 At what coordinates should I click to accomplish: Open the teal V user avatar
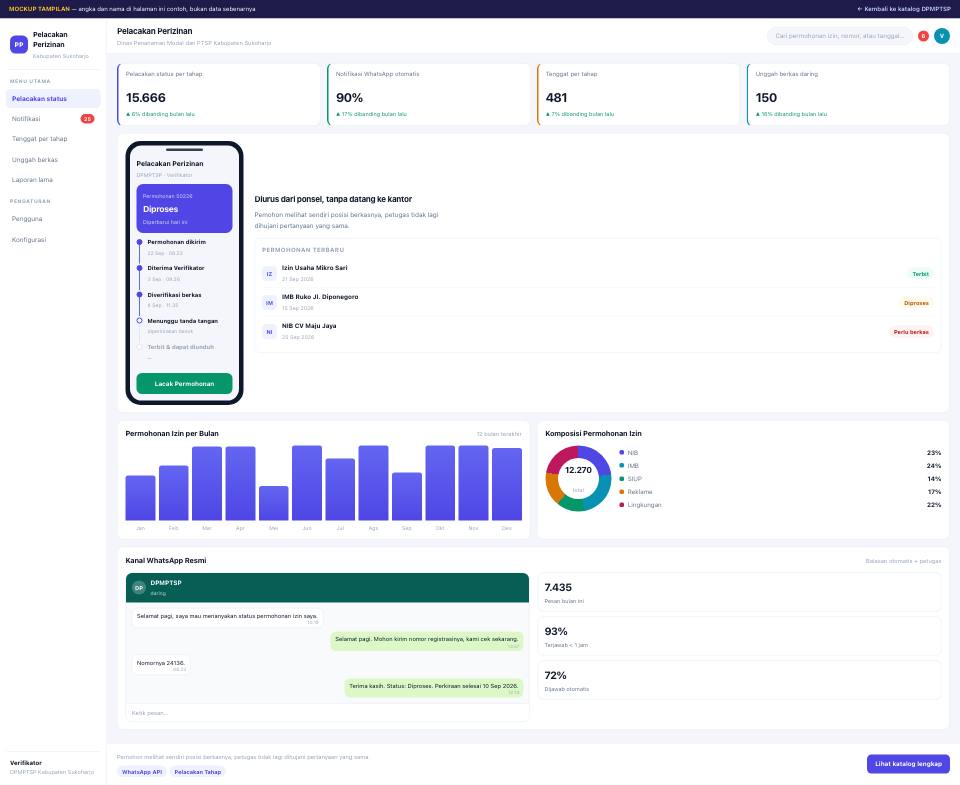click(x=942, y=36)
